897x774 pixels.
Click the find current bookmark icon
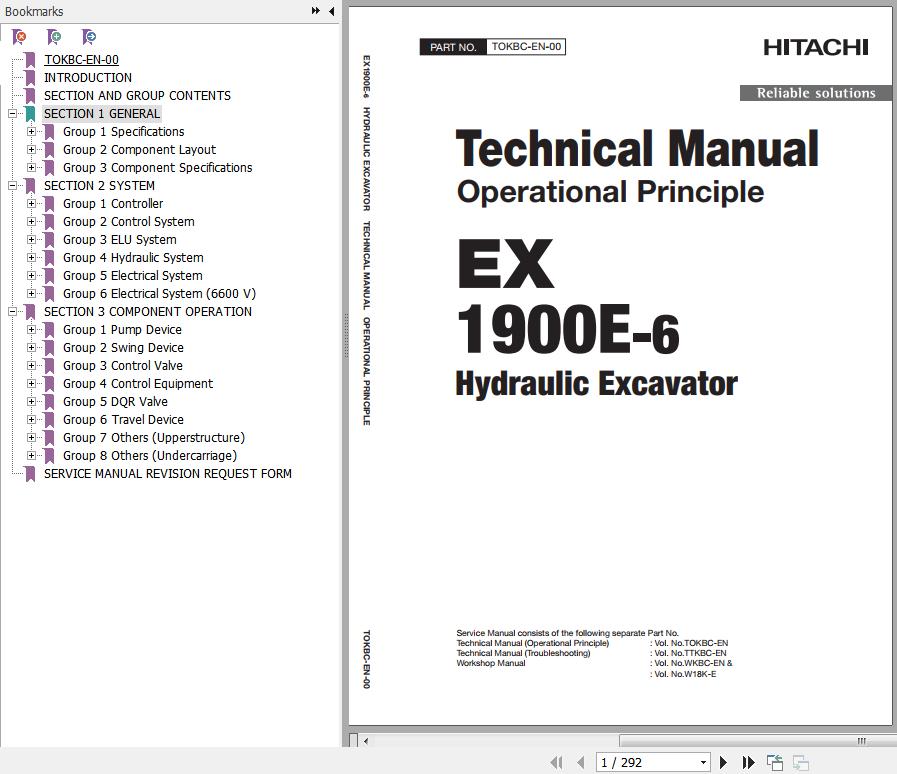coord(89,37)
